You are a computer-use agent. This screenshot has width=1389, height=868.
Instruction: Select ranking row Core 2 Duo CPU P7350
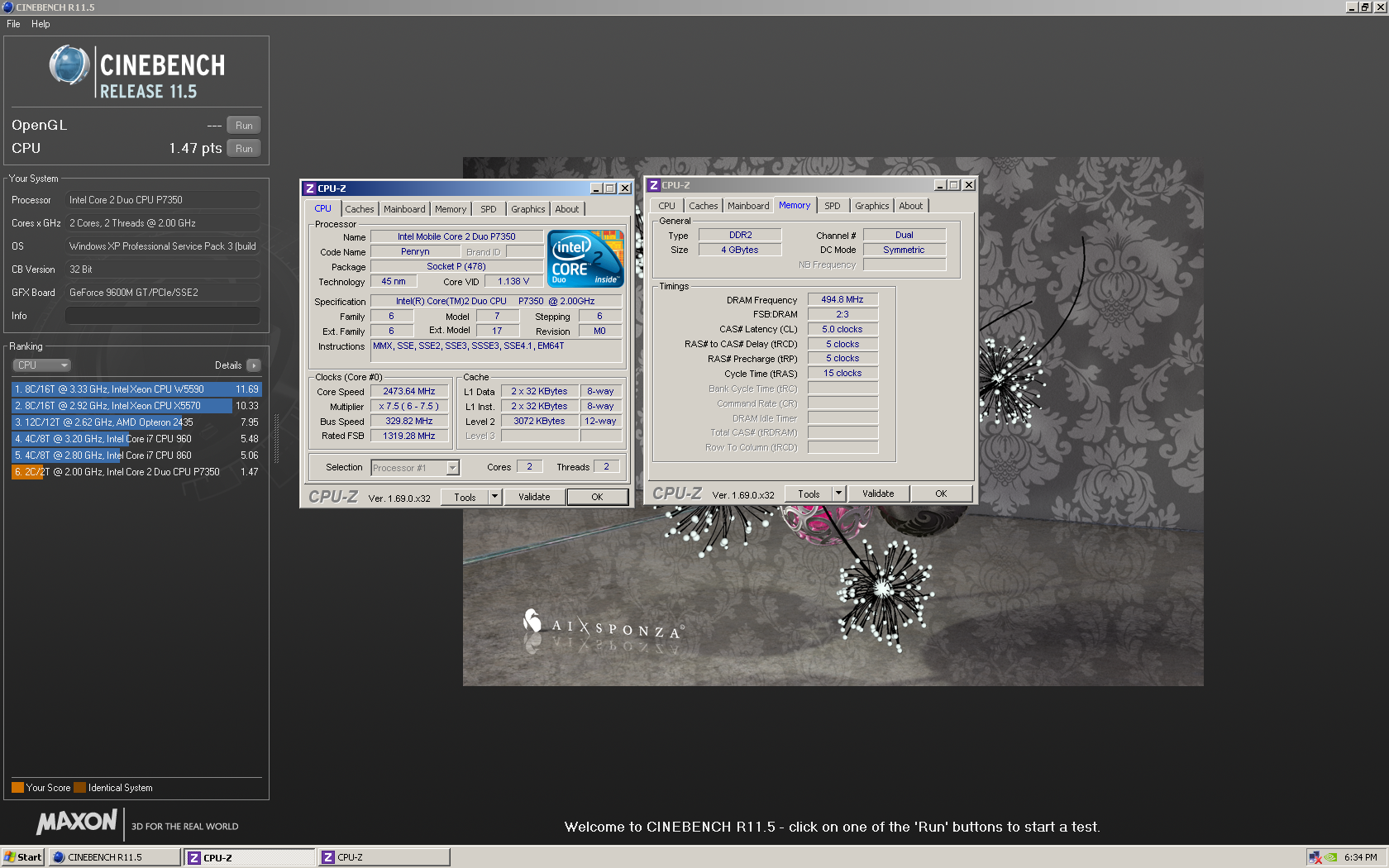point(136,472)
